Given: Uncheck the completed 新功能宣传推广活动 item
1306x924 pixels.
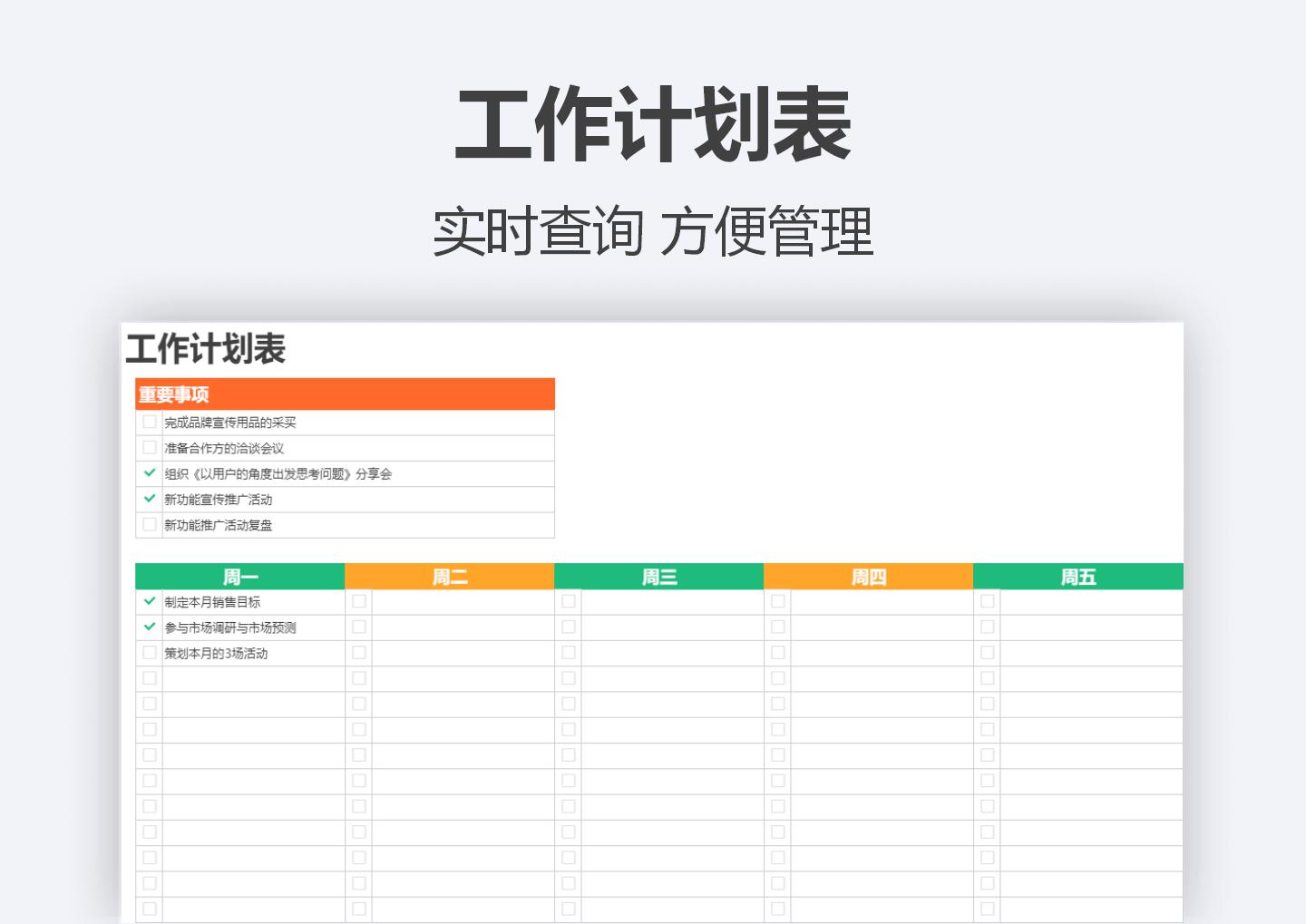Looking at the screenshot, I should (150, 499).
